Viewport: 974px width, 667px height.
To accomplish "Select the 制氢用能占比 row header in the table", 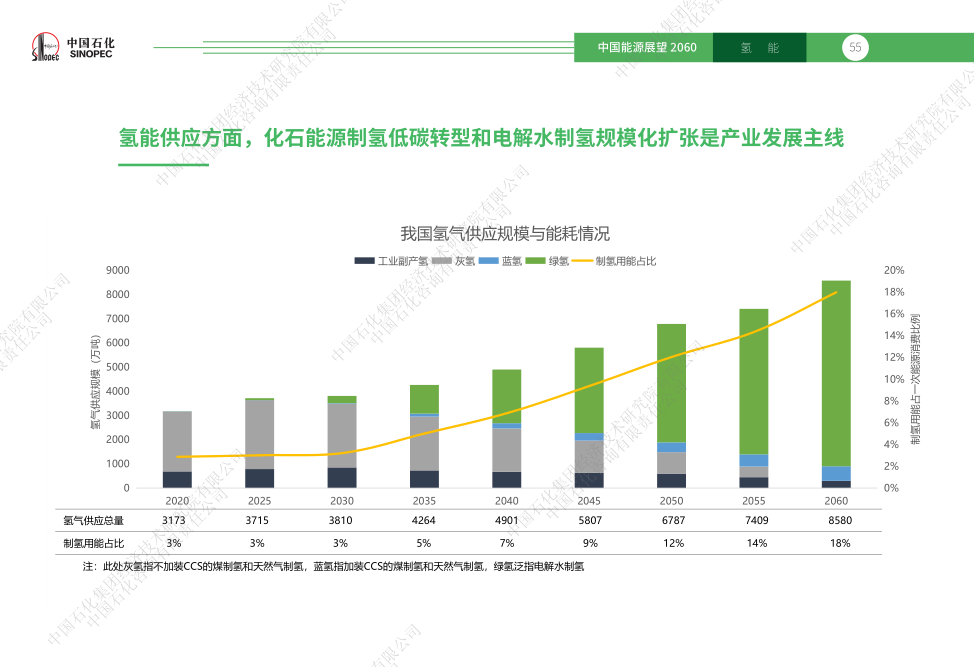I will 93,543.
